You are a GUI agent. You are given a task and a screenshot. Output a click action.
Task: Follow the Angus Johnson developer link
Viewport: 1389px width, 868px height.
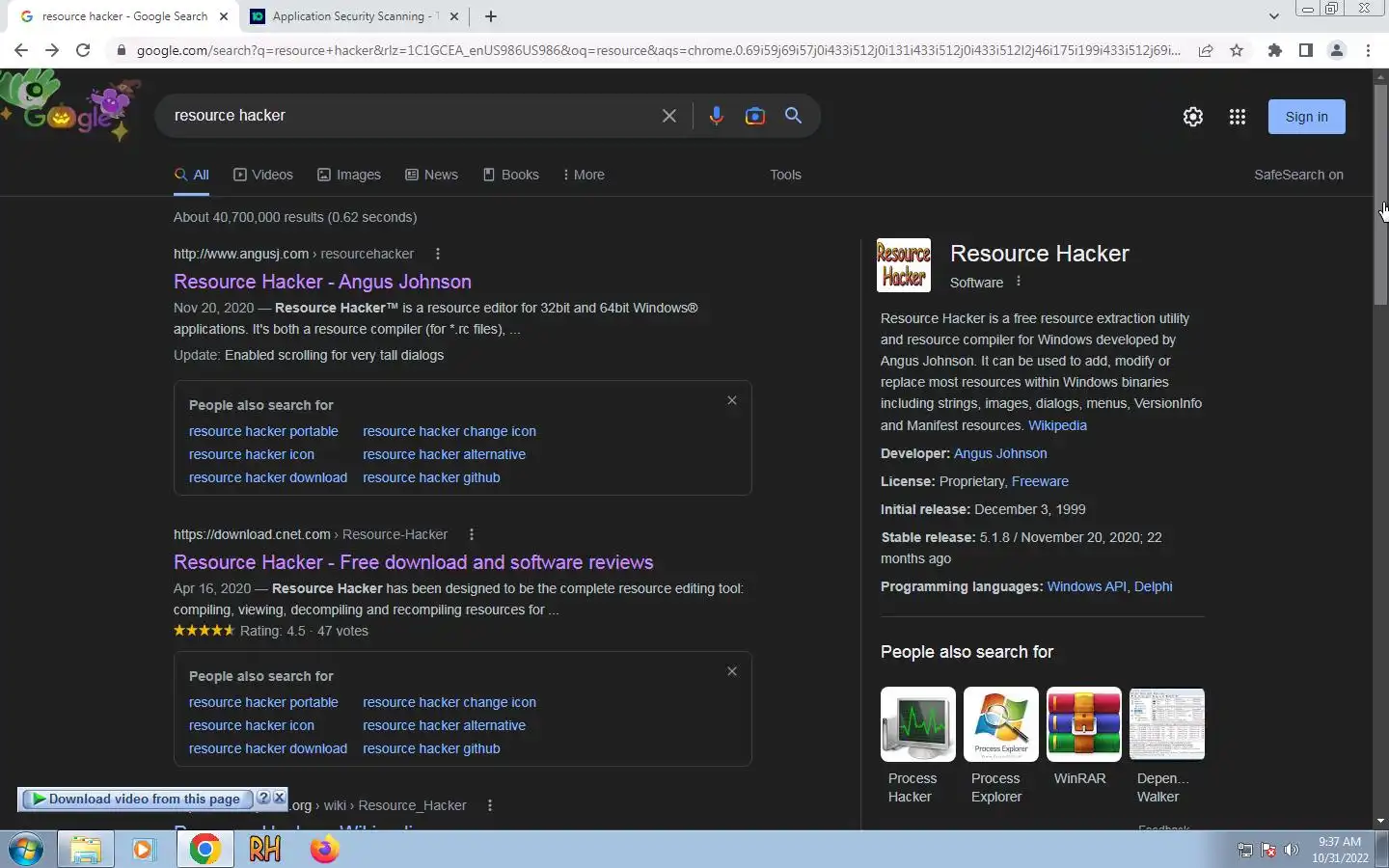(x=1000, y=453)
